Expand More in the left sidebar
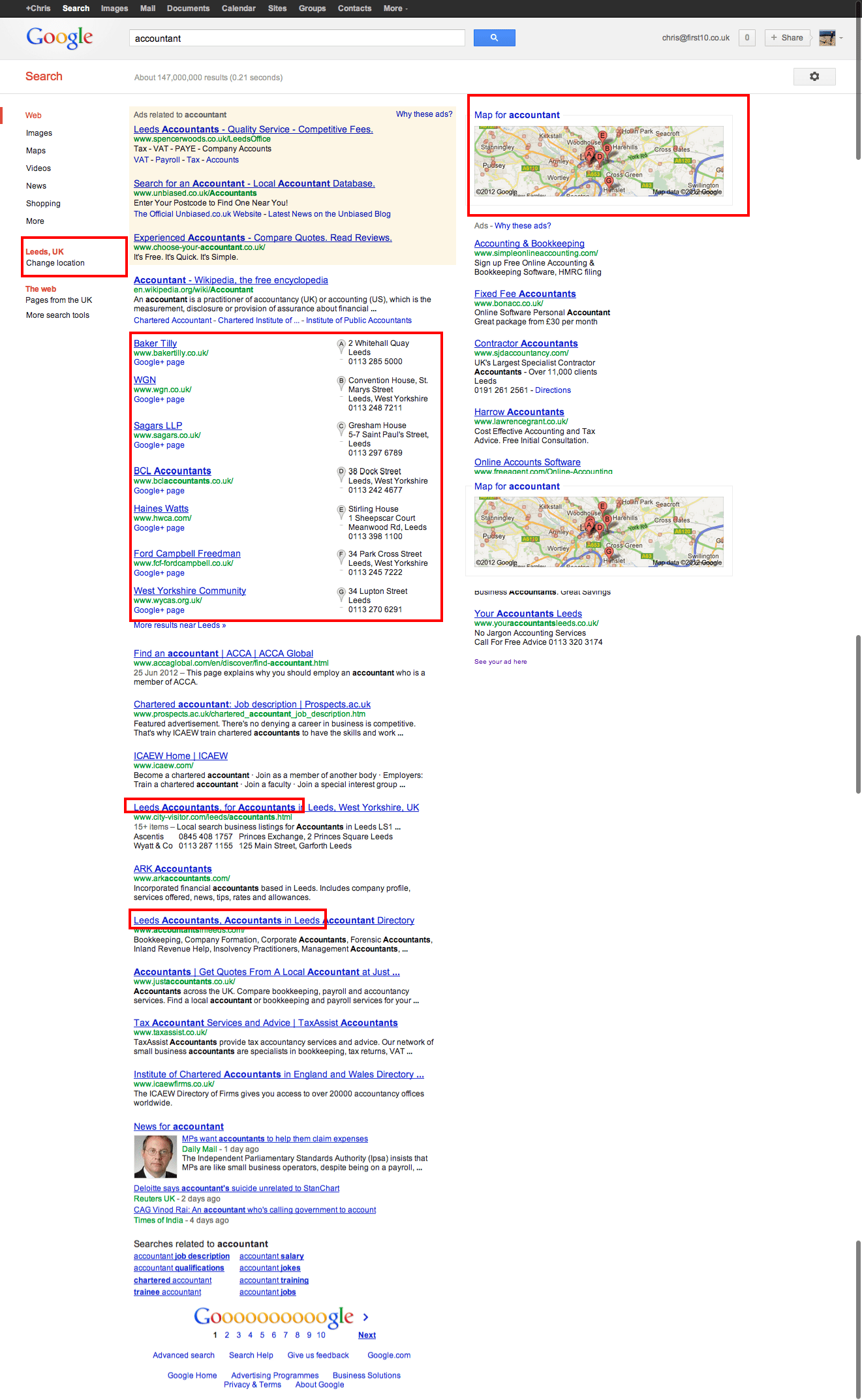862x1400 pixels. (35, 221)
